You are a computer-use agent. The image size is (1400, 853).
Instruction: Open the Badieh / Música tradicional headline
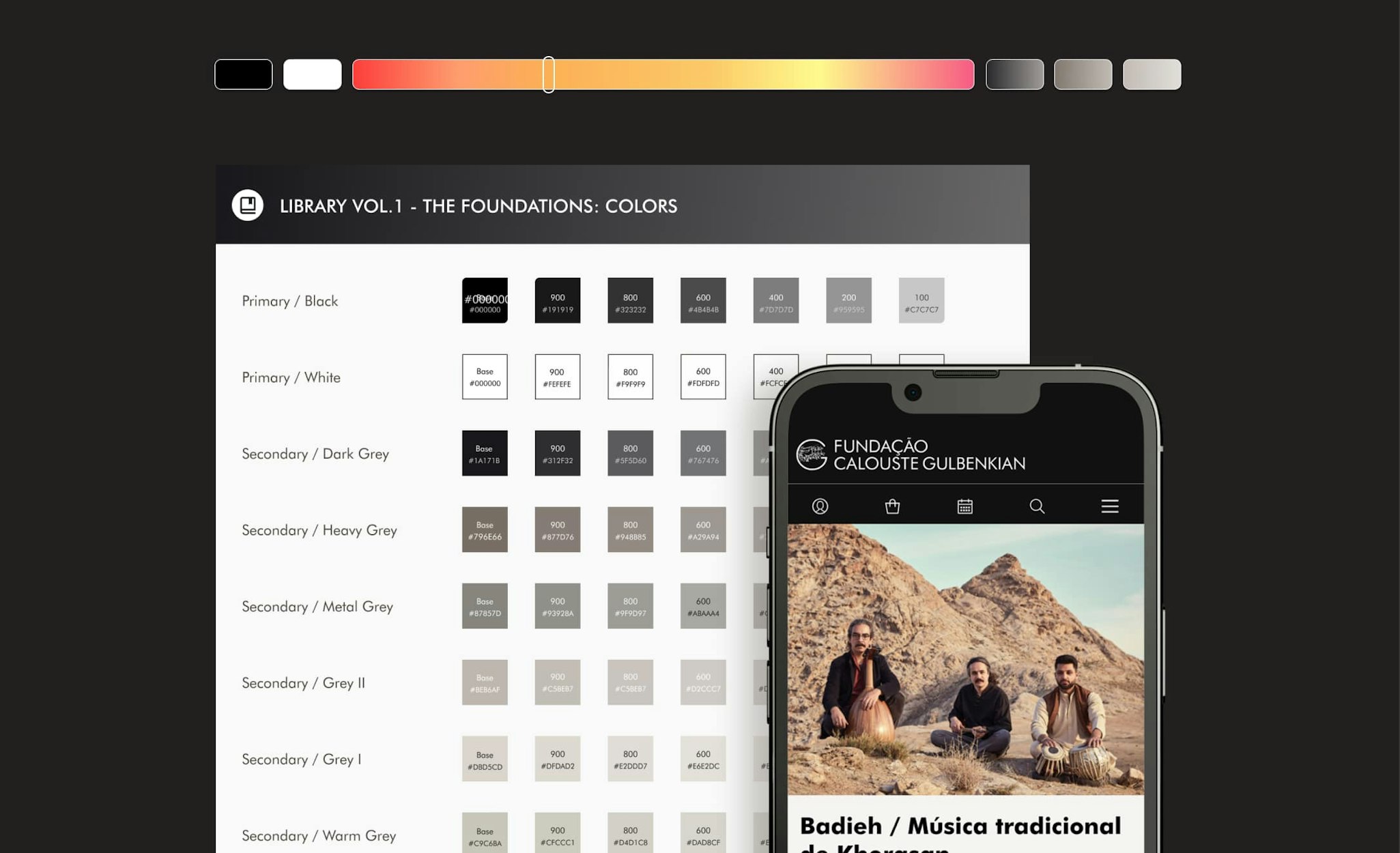pos(960,834)
